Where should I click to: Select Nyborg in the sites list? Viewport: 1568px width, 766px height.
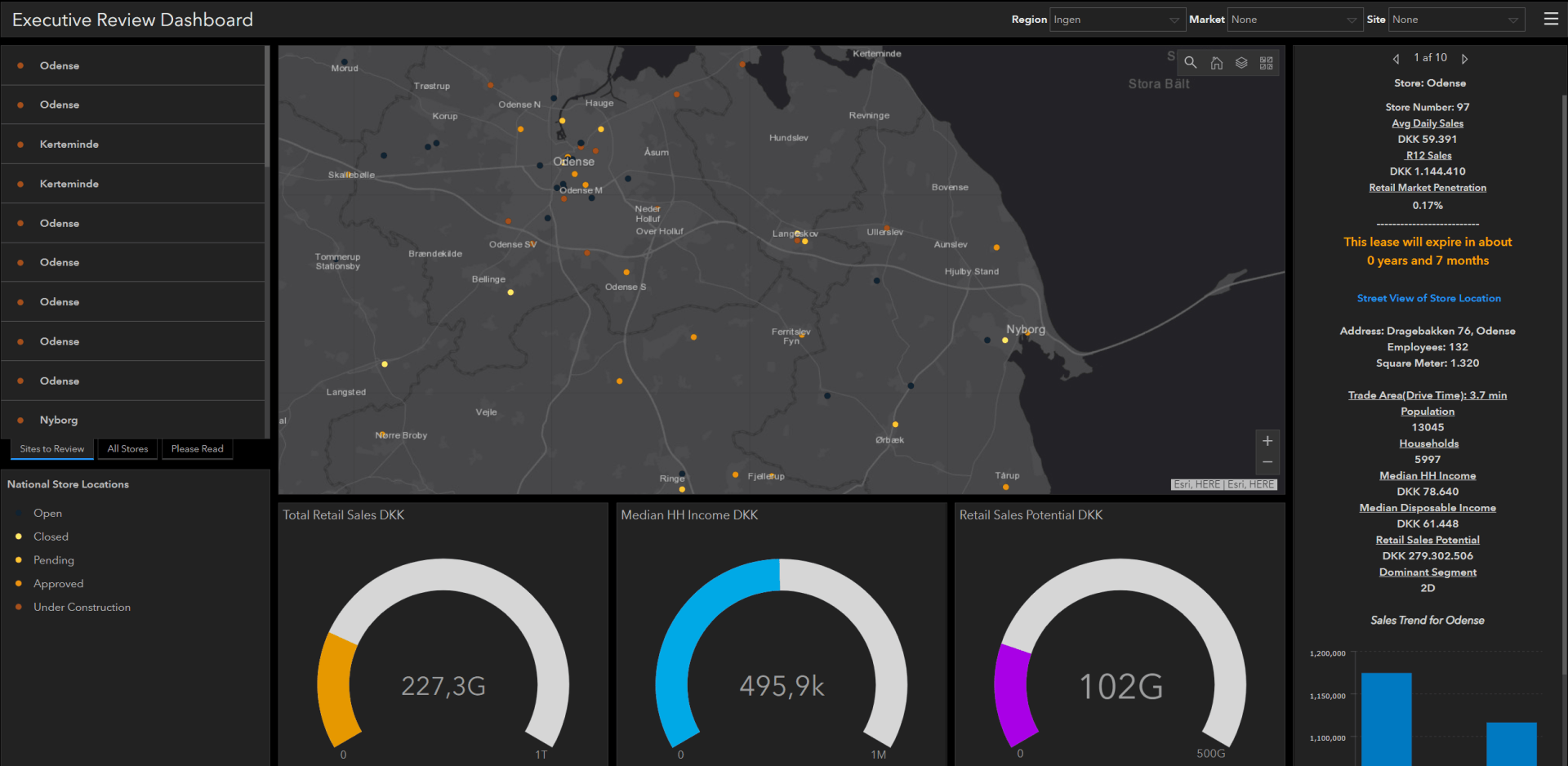point(59,420)
